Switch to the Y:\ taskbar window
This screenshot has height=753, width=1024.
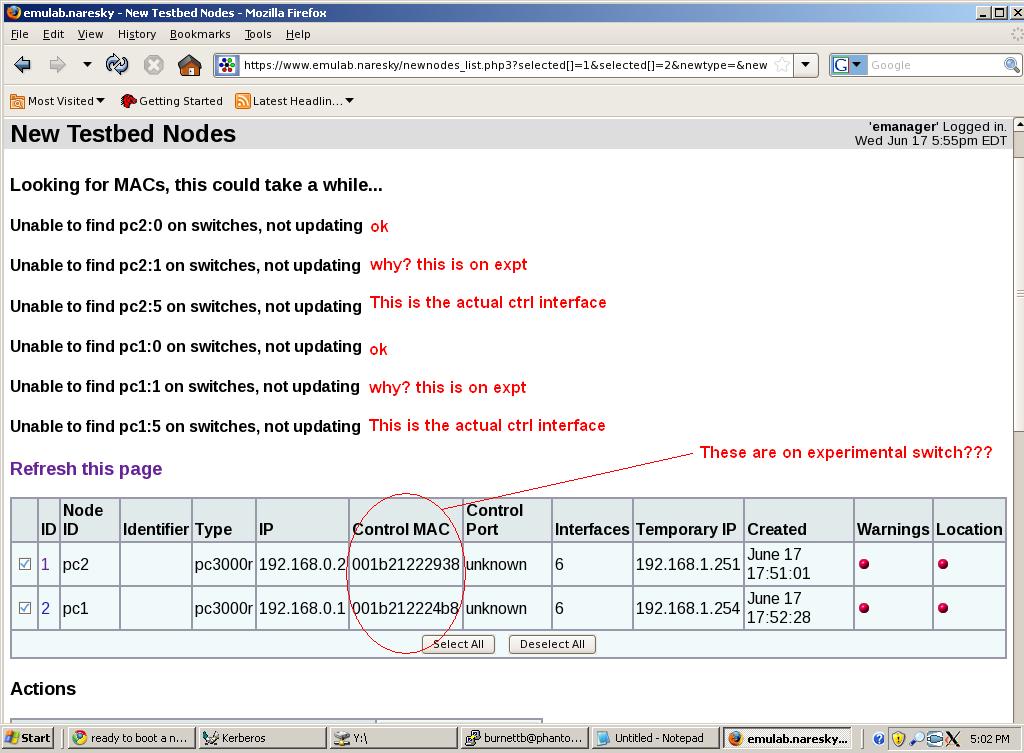click(393, 738)
